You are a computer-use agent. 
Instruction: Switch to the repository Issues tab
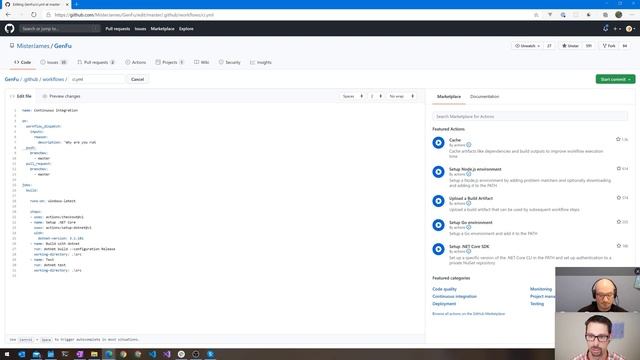pyautogui.click(x=53, y=62)
